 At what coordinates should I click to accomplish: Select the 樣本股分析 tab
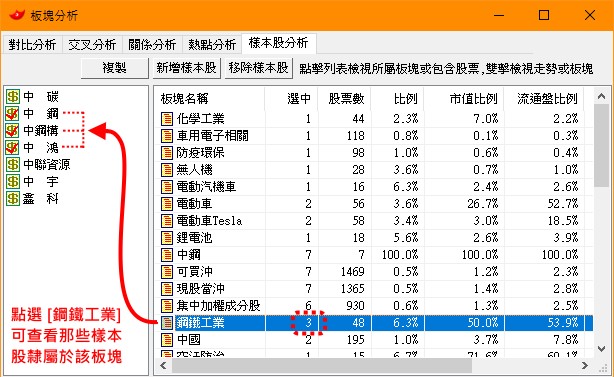(x=278, y=43)
